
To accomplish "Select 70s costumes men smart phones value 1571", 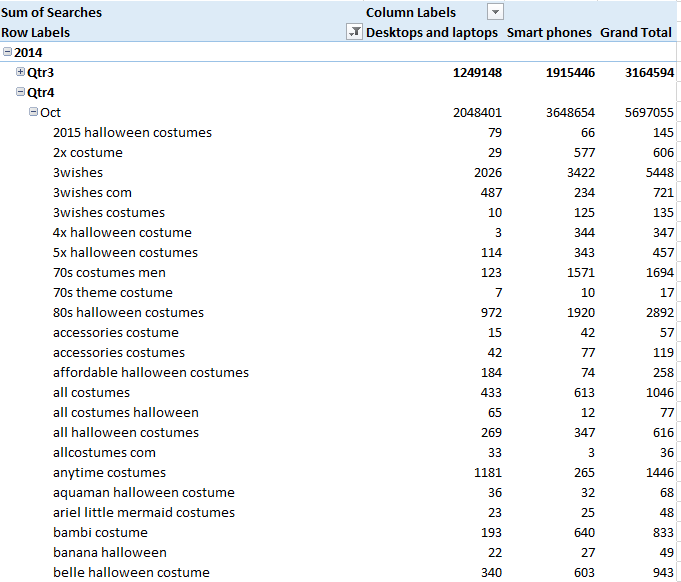I will point(581,272).
